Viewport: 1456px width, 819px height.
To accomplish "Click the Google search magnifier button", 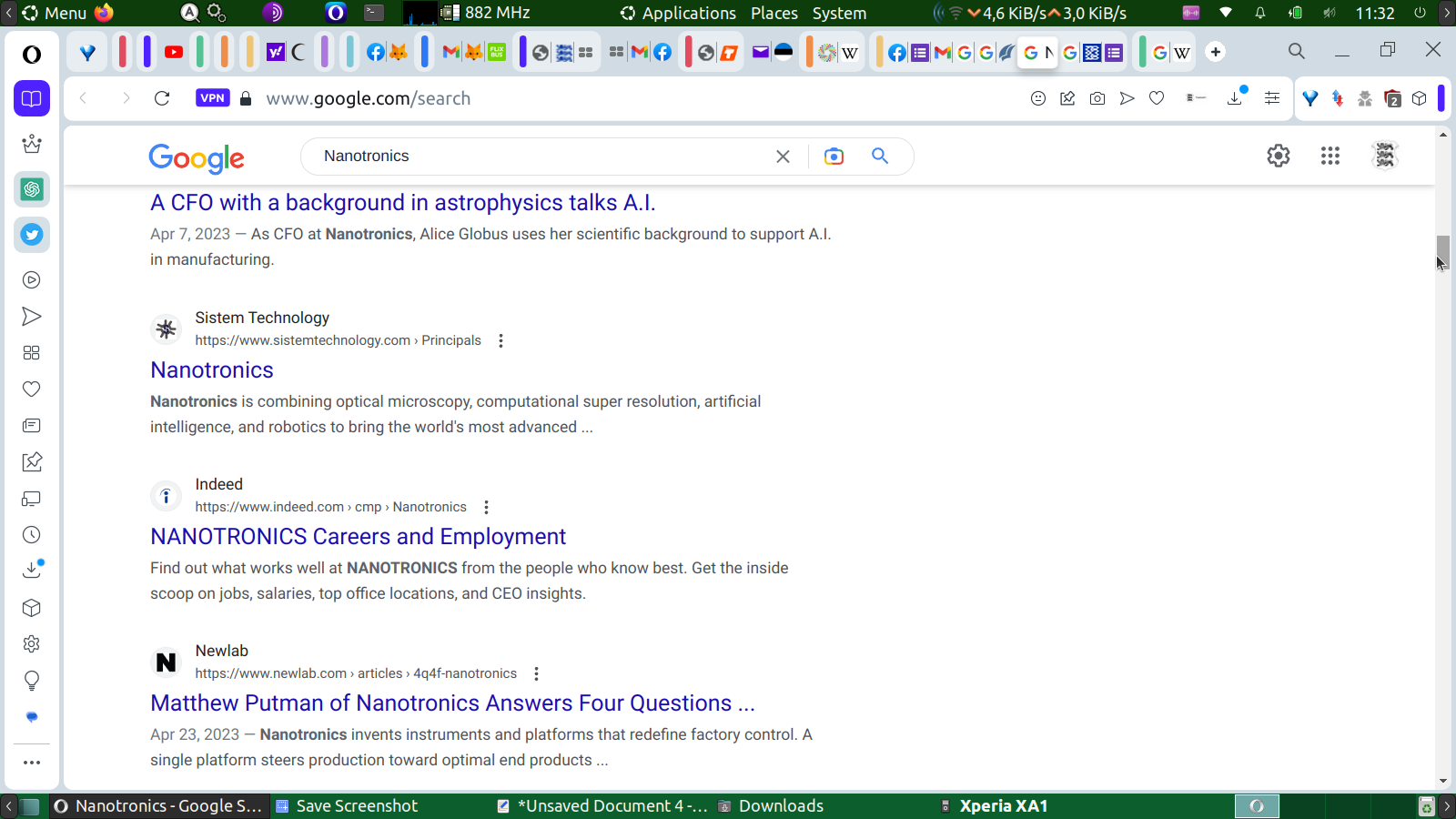I will click(880, 156).
